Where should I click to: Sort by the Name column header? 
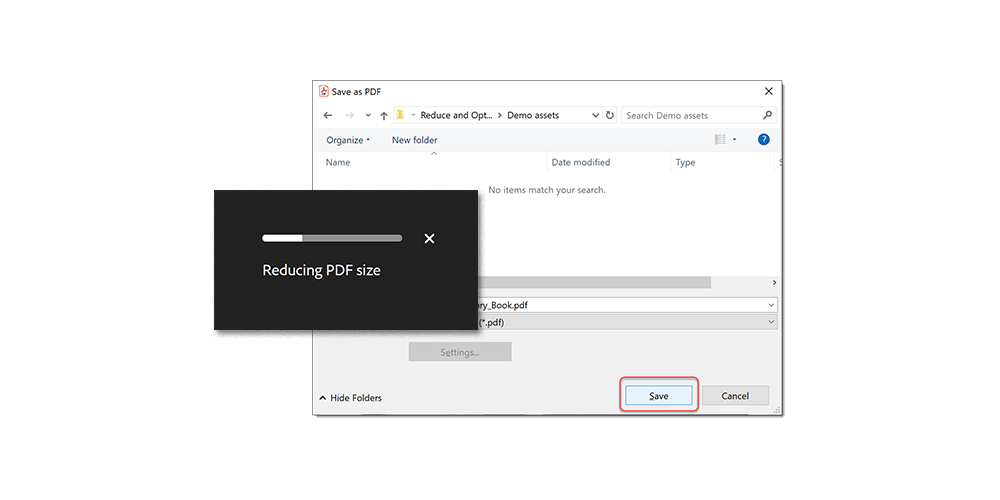(x=338, y=163)
